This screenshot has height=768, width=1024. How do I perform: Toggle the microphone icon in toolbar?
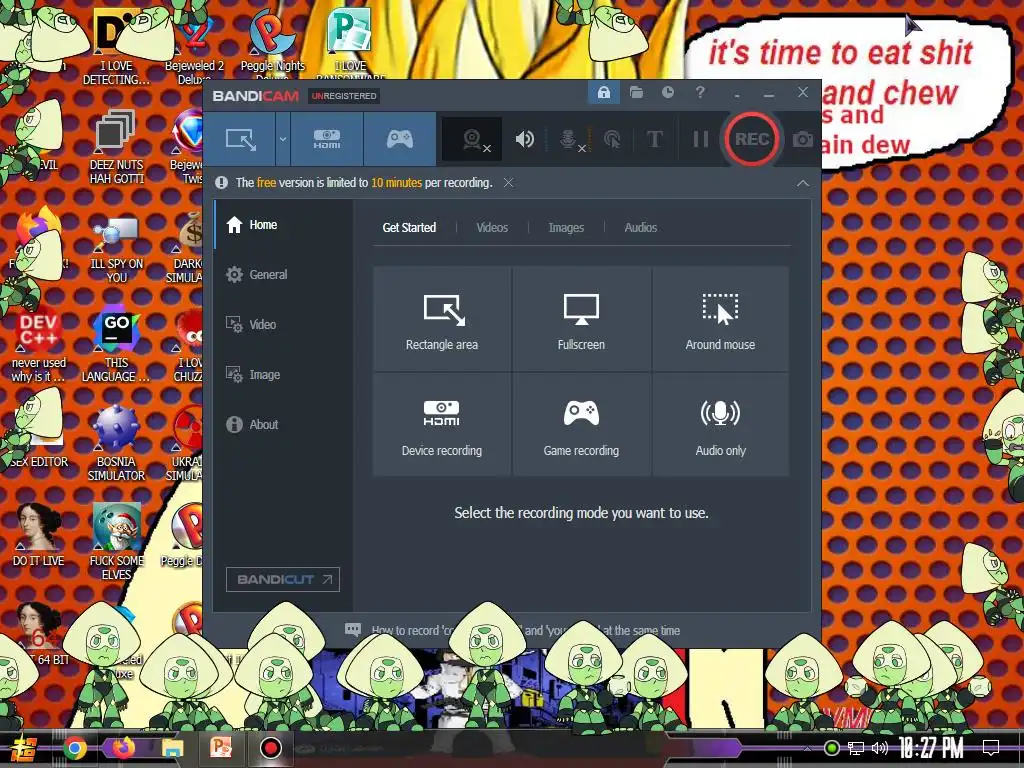click(x=568, y=139)
